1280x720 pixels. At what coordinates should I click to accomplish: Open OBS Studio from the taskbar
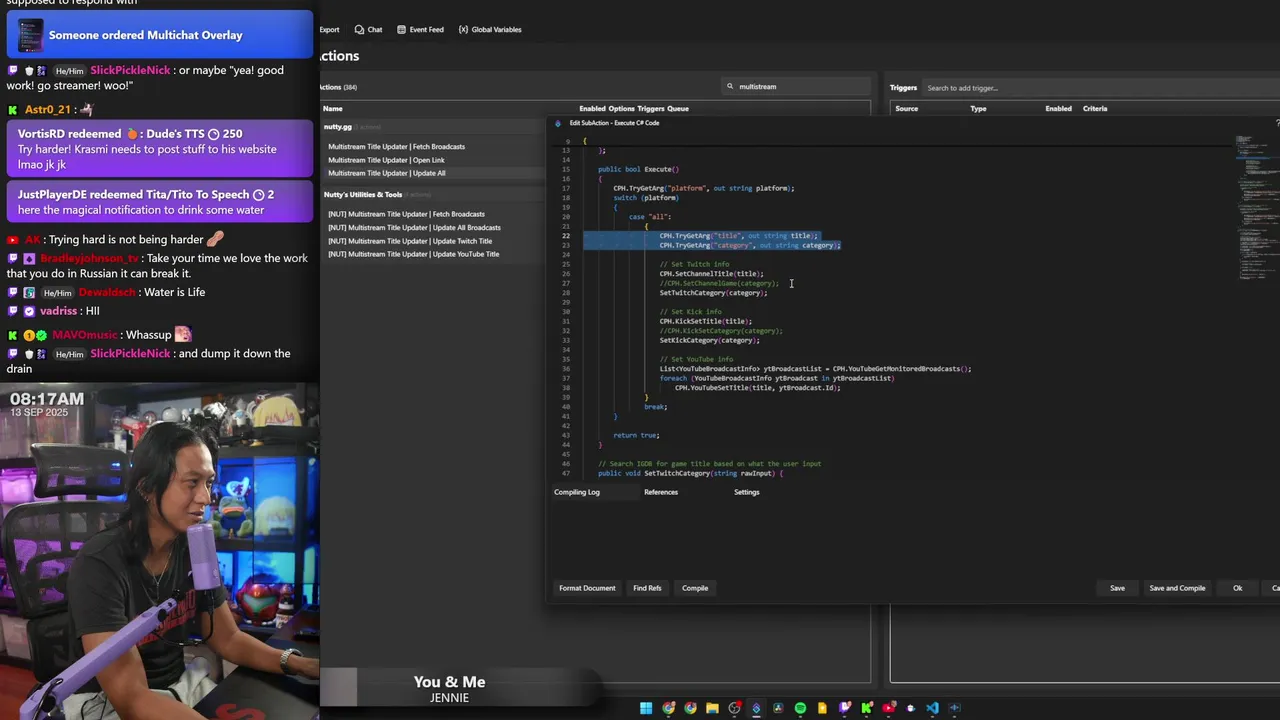(x=734, y=708)
